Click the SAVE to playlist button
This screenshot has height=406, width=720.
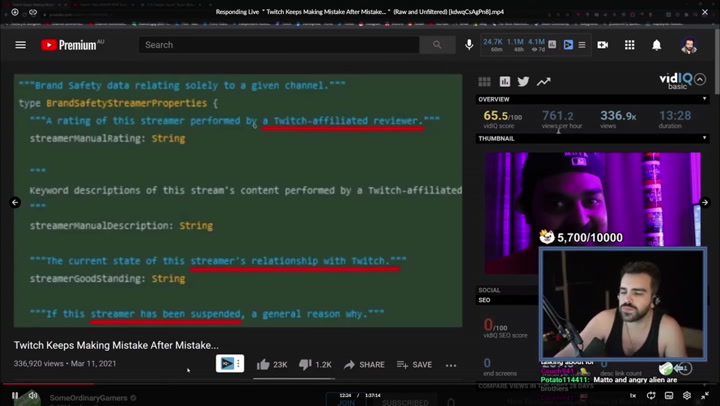pyautogui.click(x=414, y=365)
